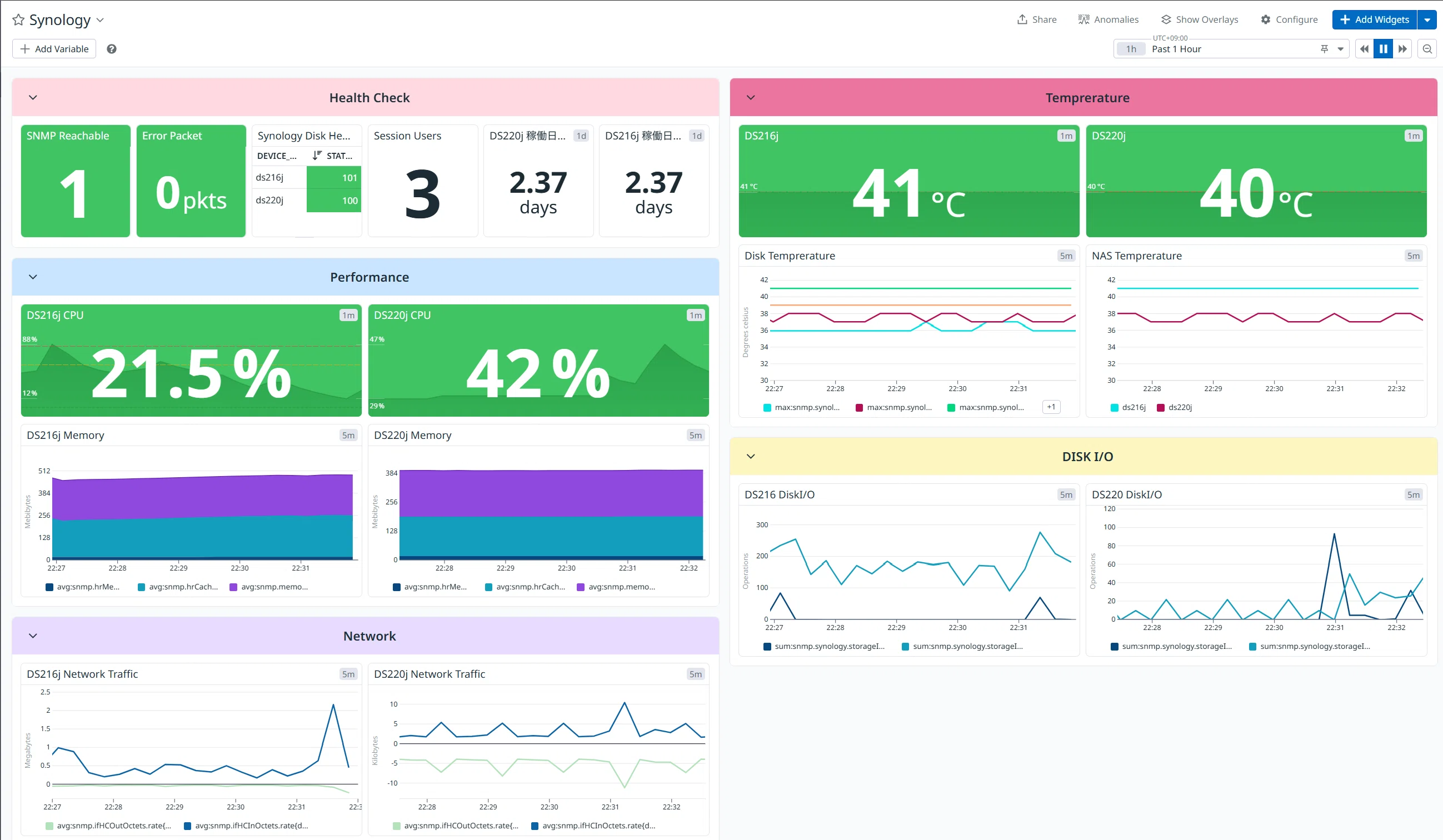The height and width of the screenshot is (840, 1443).
Task: Collapse the Performance group
Action: click(33, 277)
